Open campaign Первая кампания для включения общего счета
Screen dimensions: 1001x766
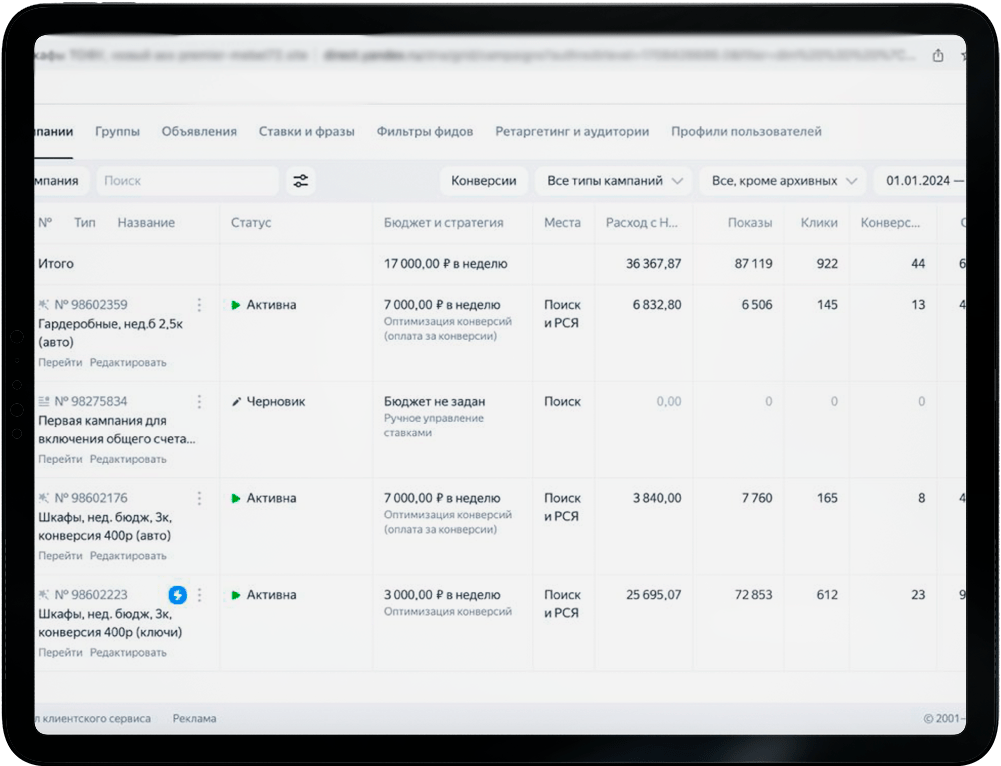pos(117,430)
